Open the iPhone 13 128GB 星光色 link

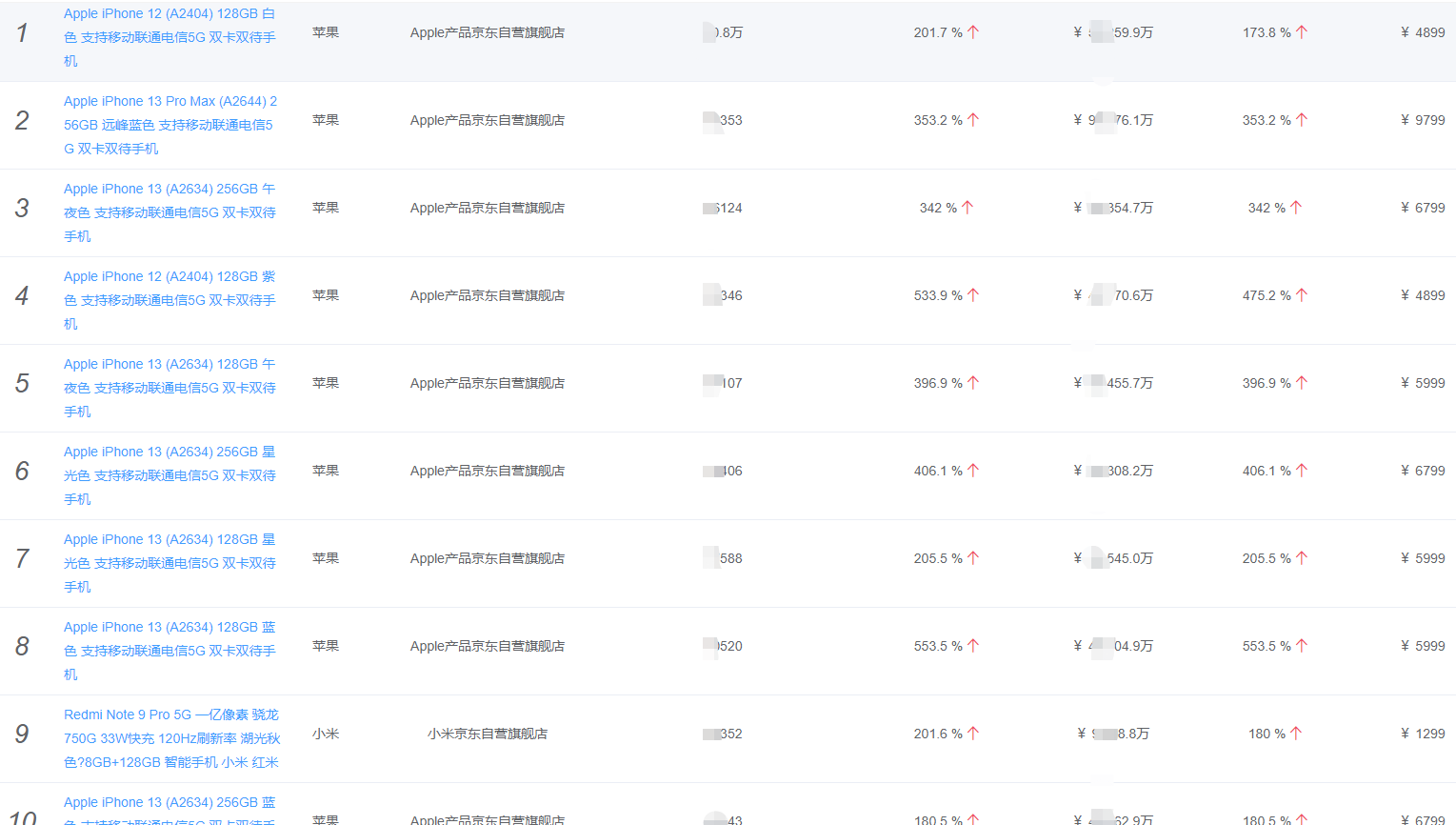(x=170, y=563)
